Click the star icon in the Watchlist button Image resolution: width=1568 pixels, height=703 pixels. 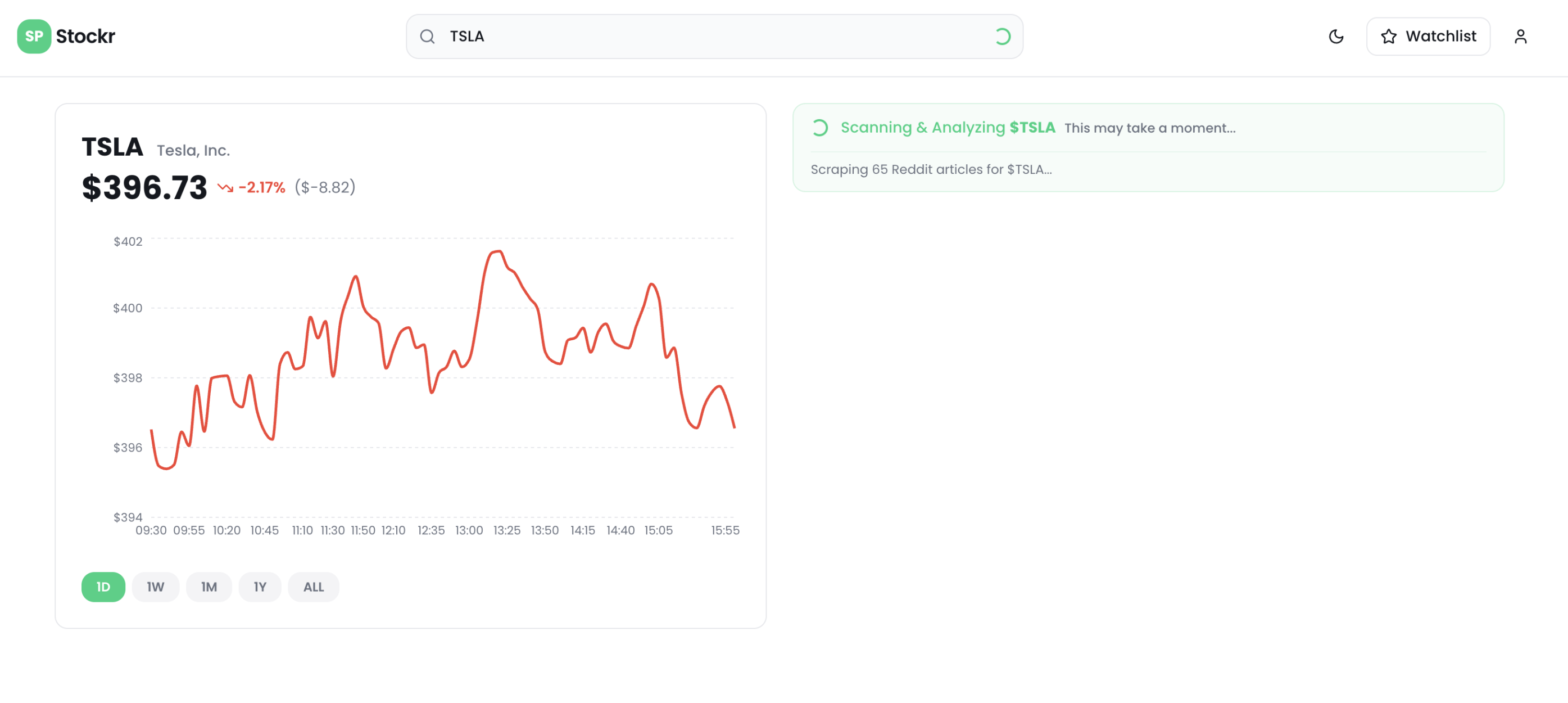tap(1388, 37)
